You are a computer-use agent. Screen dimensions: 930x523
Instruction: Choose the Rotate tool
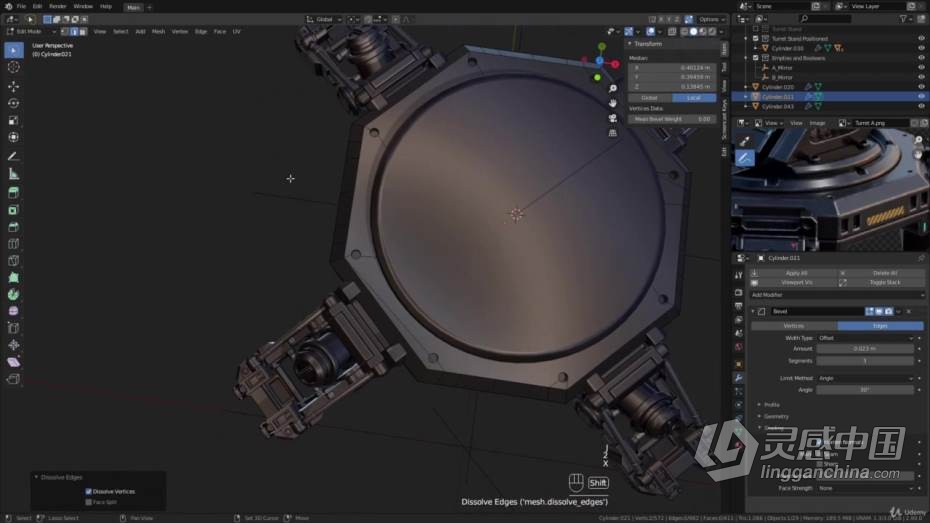click(14, 103)
